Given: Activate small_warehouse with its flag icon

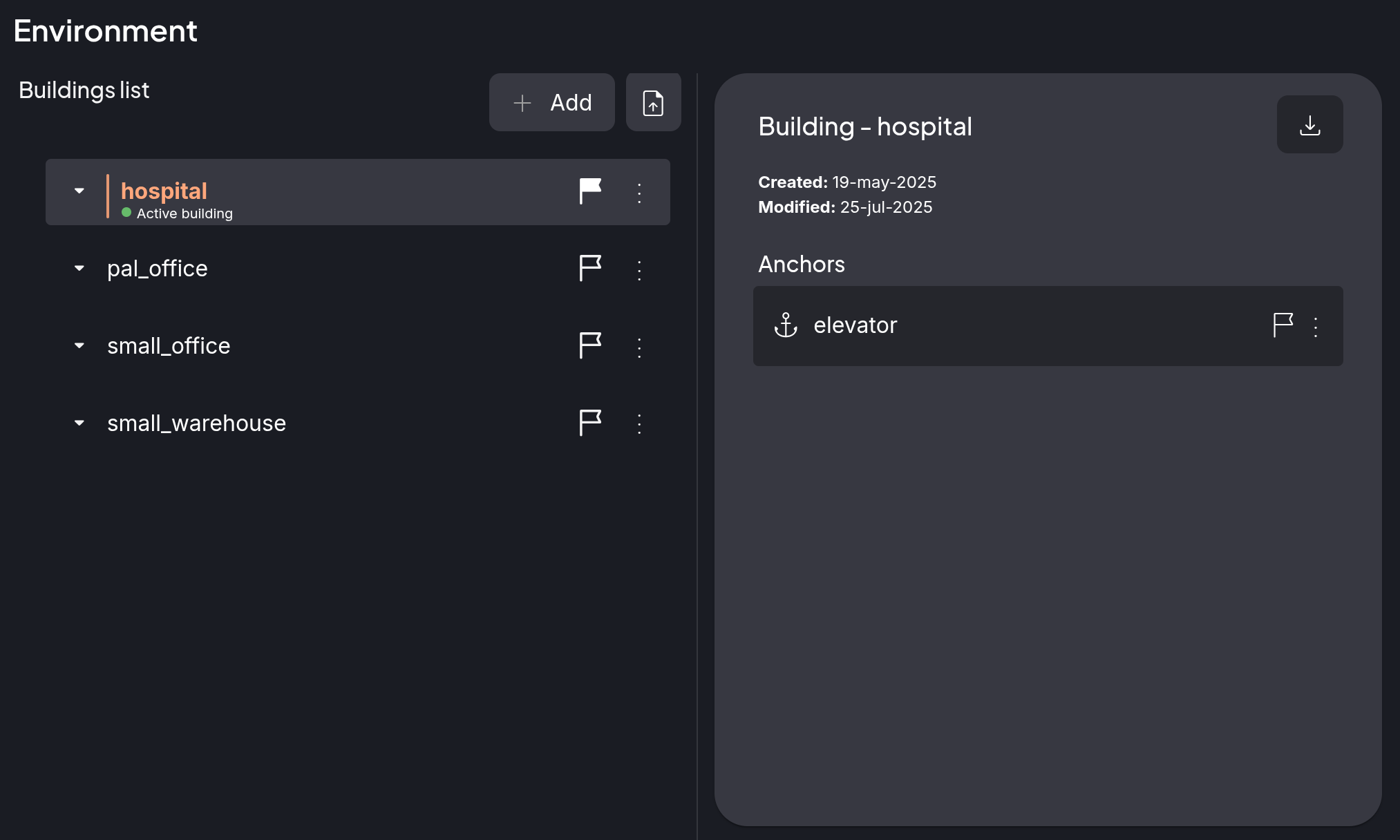Looking at the screenshot, I should tap(590, 423).
